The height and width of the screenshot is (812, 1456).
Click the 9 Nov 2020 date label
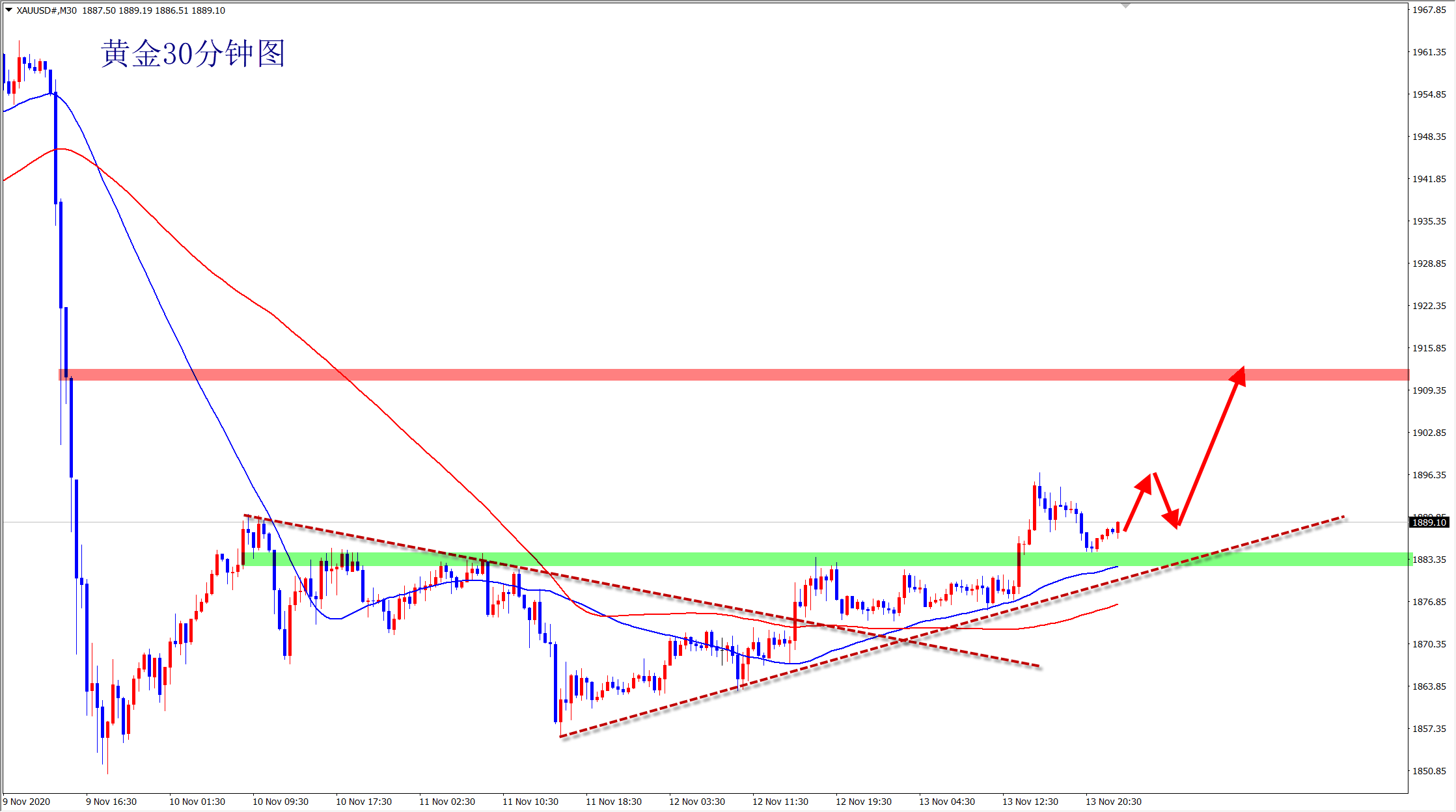(27, 802)
